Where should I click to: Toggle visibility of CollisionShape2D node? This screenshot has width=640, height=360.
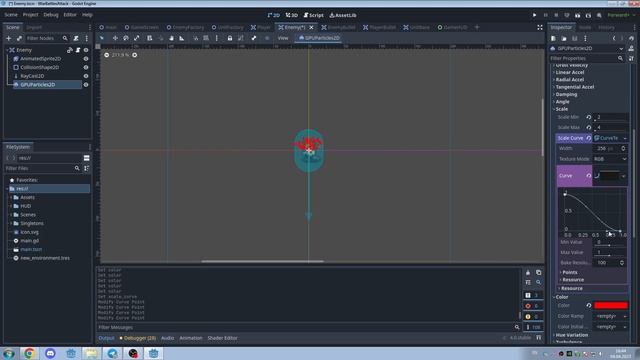point(86,67)
